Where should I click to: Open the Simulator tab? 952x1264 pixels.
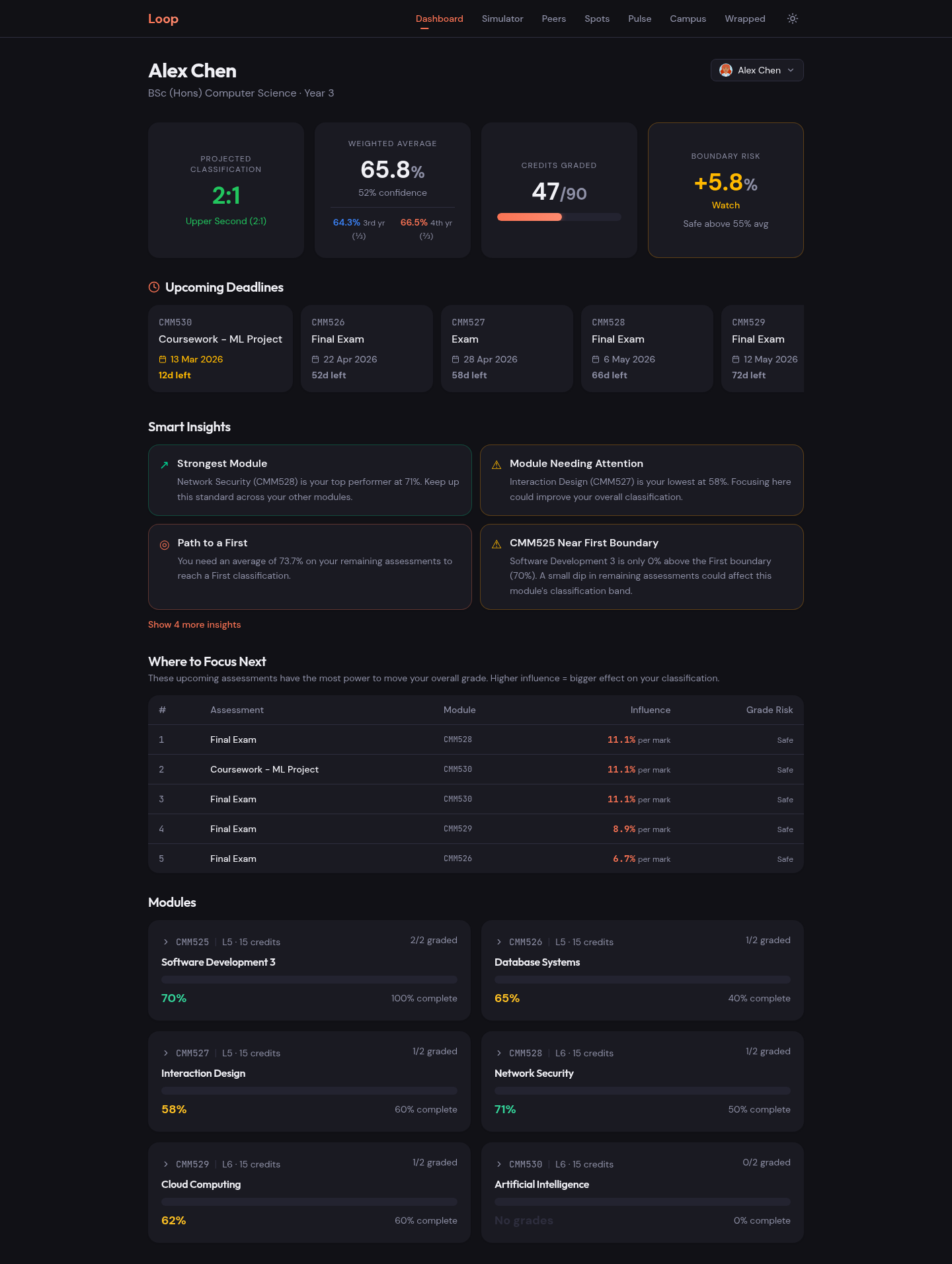(502, 19)
